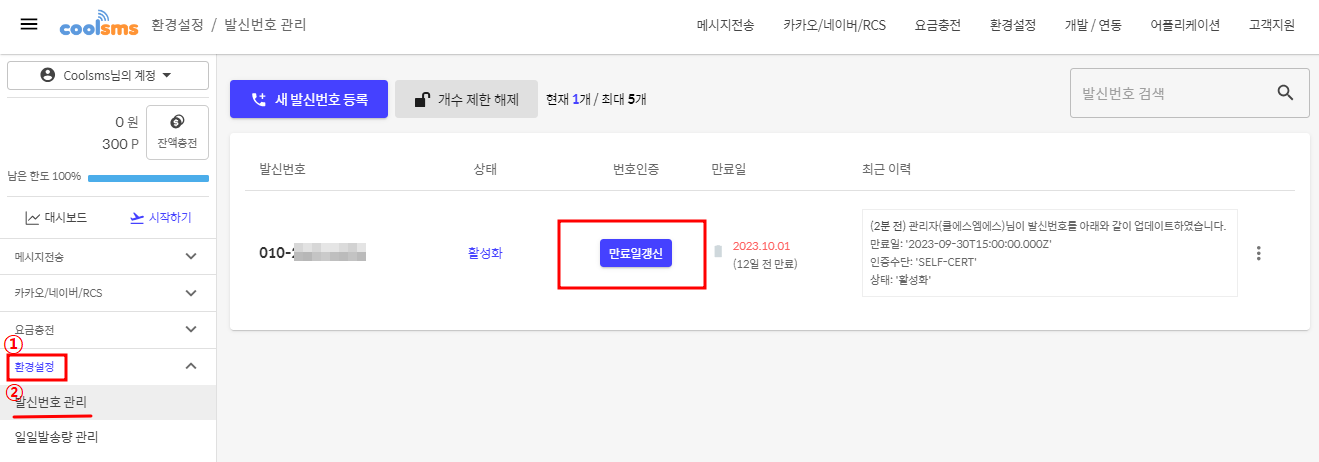Screen dimensions: 1319x462
Task: Click the 개수 제한 해제 button
Action: (466, 99)
